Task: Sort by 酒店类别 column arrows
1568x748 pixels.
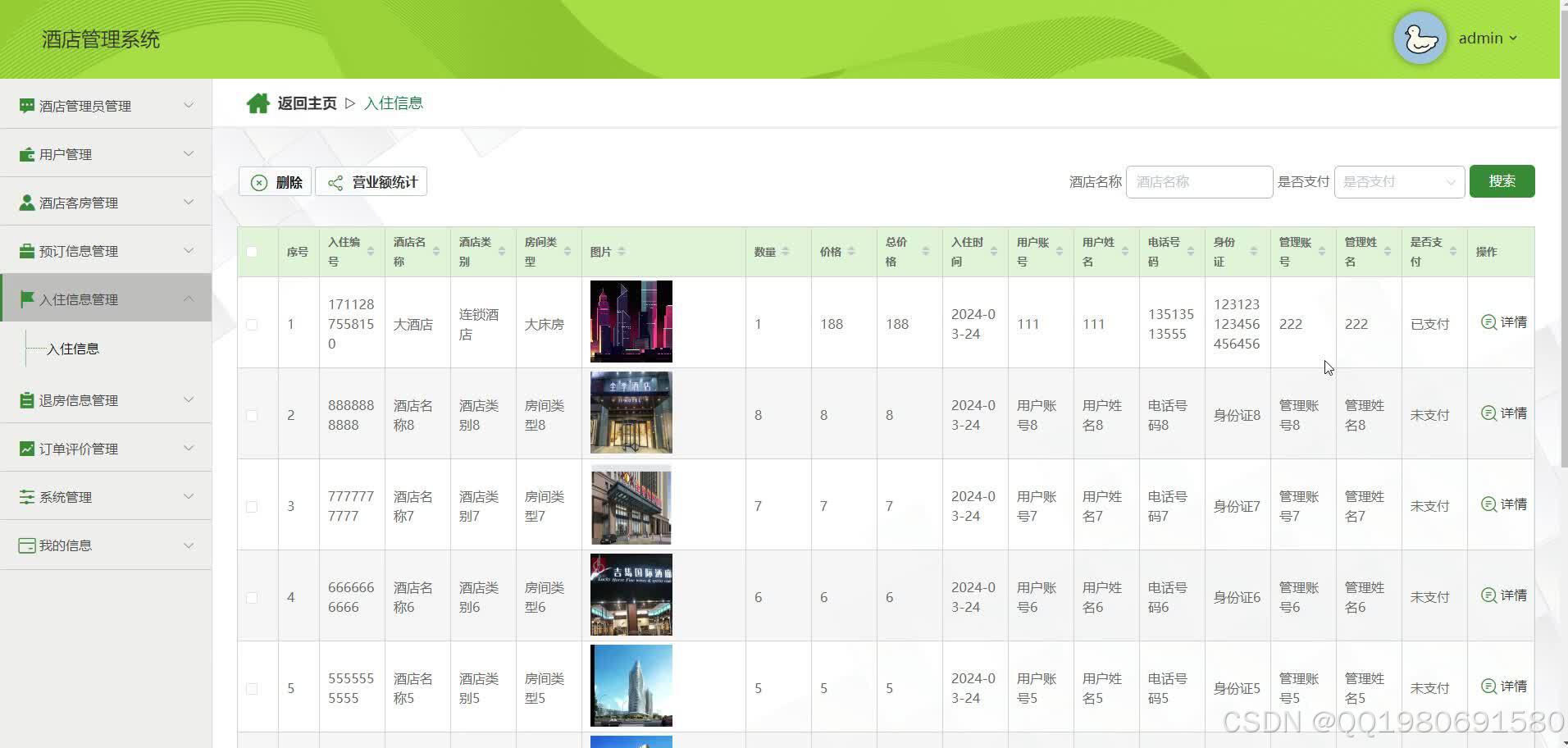Action: click(x=502, y=252)
